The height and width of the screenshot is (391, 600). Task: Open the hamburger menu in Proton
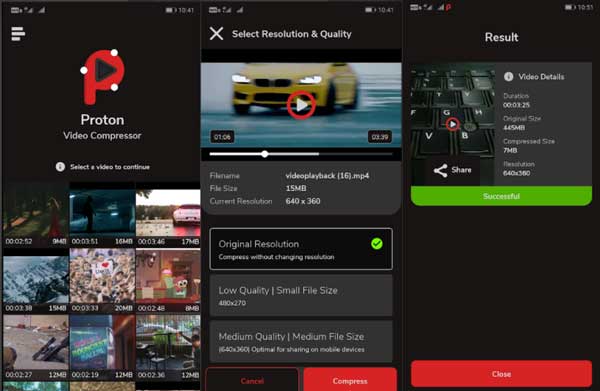pyautogui.click(x=18, y=34)
